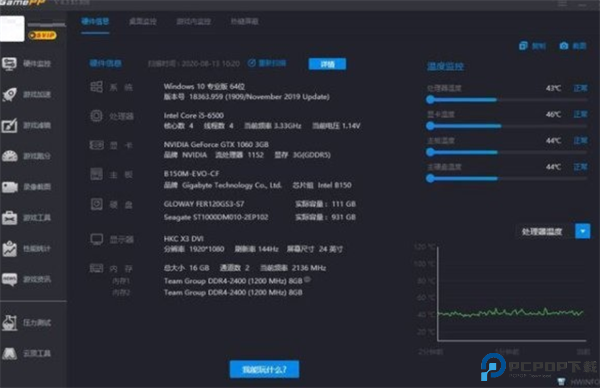Click the "Gigabyte Technology Co., Ltd." brand text

pos(232,185)
